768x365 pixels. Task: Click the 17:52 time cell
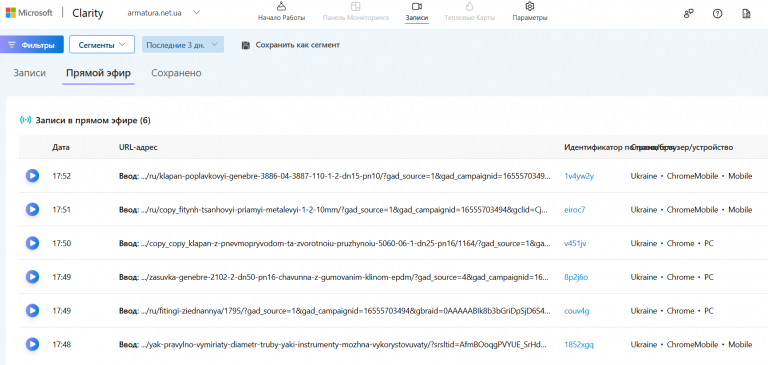click(x=62, y=176)
